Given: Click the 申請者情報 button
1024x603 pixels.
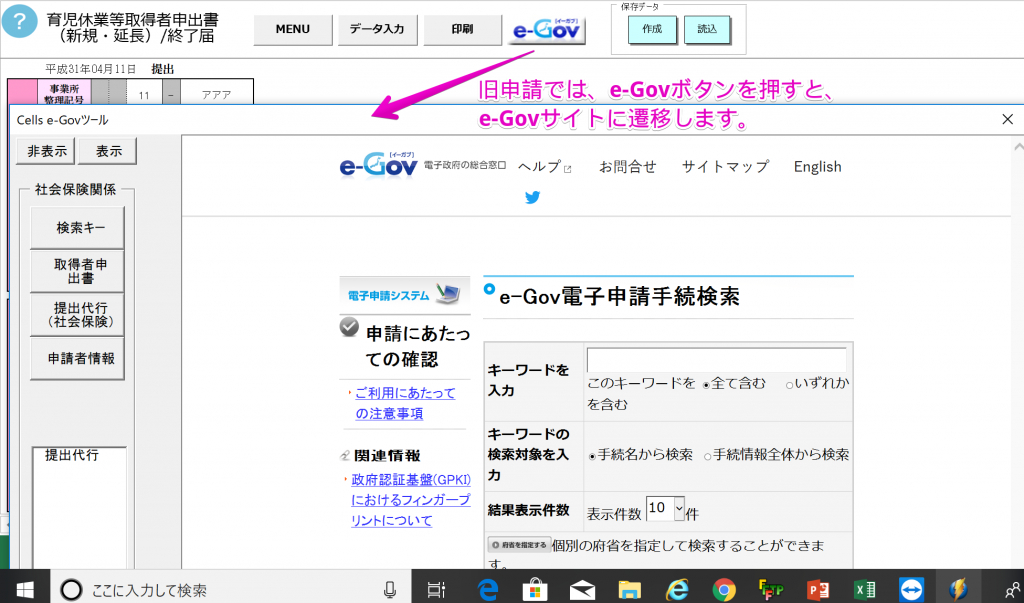Looking at the screenshot, I should (x=78, y=358).
